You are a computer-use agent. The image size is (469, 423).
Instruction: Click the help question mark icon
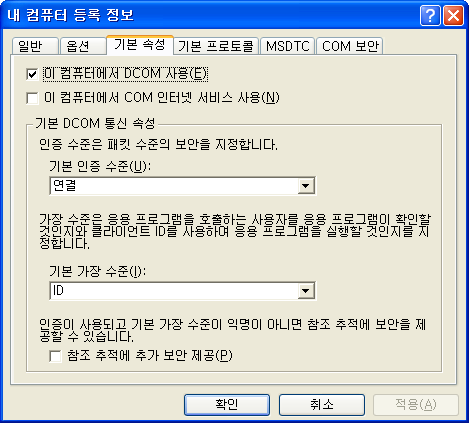(x=430, y=15)
